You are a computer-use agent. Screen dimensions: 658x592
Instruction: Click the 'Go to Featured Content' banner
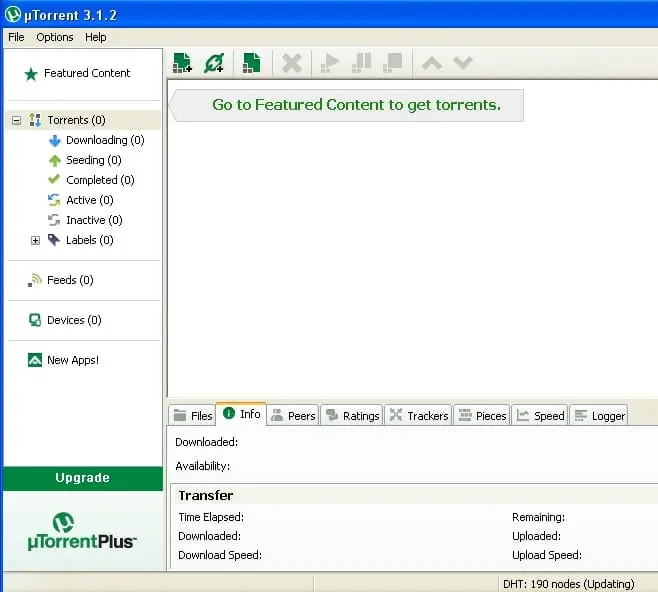coord(347,105)
